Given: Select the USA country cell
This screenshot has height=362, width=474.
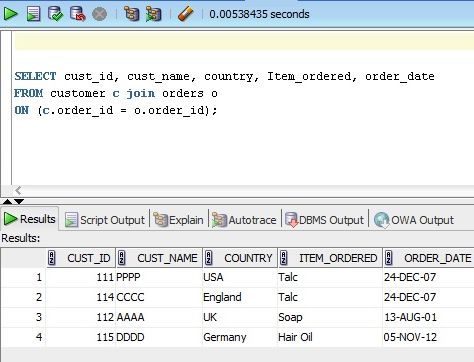Looking at the screenshot, I should pos(240,277).
